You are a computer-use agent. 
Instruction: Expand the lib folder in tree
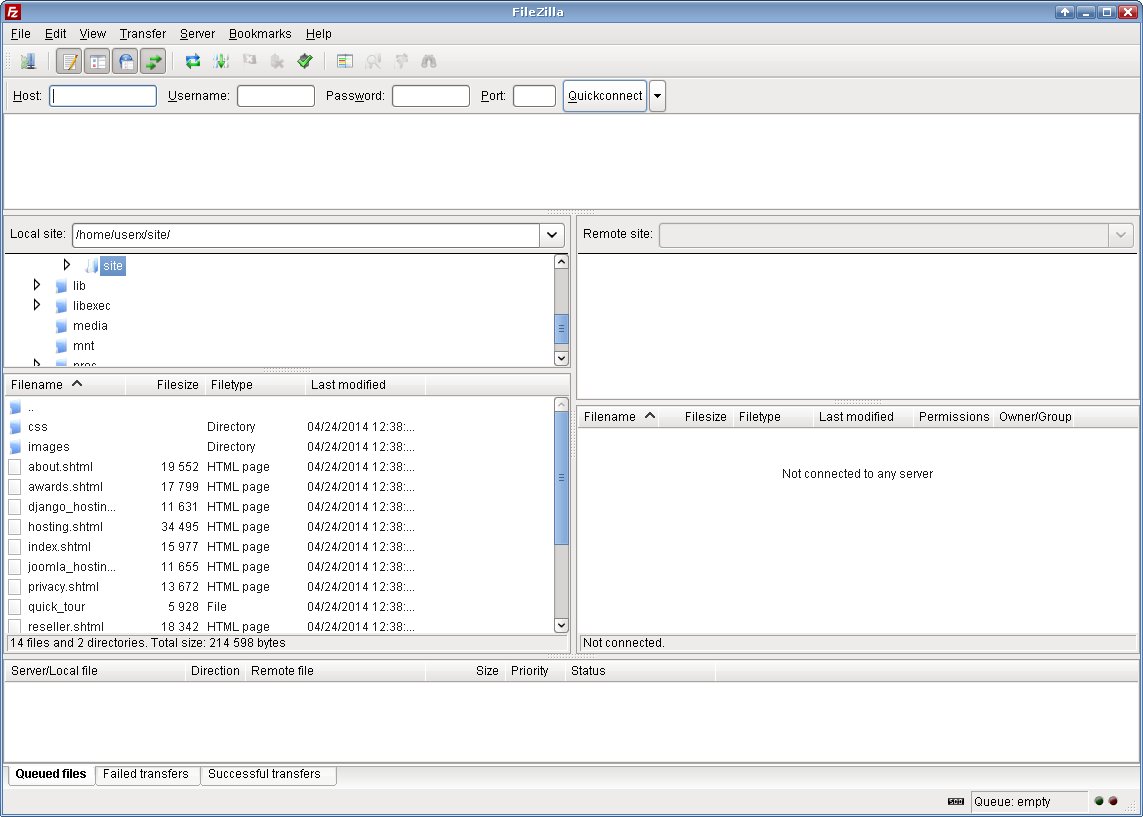pyautogui.click(x=36, y=285)
